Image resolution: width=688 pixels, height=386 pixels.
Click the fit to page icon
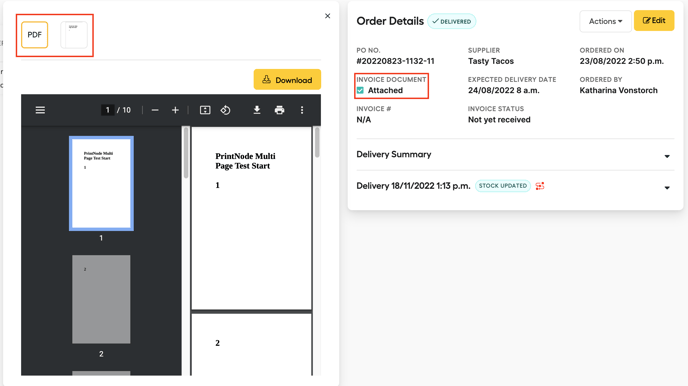tap(205, 110)
